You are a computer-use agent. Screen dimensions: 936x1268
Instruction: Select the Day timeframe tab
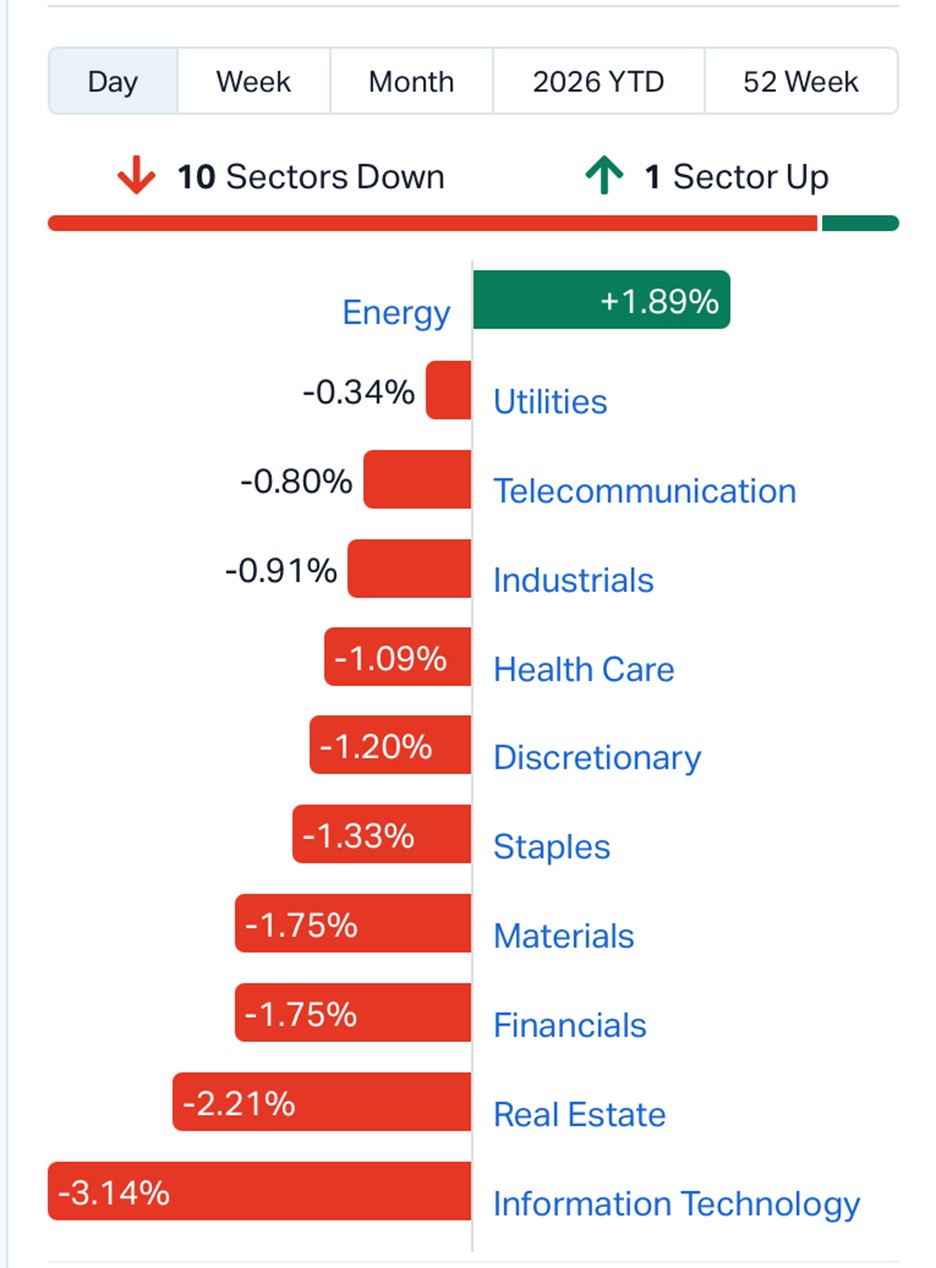(112, 81)
